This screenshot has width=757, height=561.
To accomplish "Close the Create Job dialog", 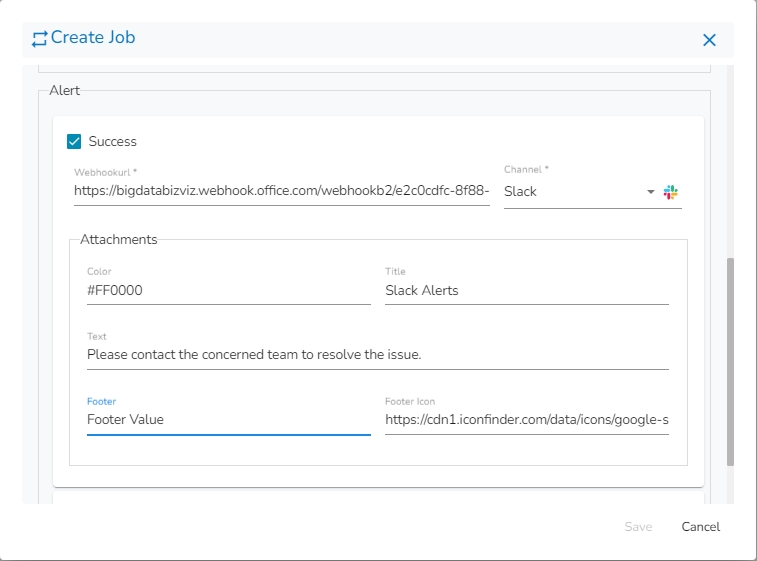I will [709, 40].
